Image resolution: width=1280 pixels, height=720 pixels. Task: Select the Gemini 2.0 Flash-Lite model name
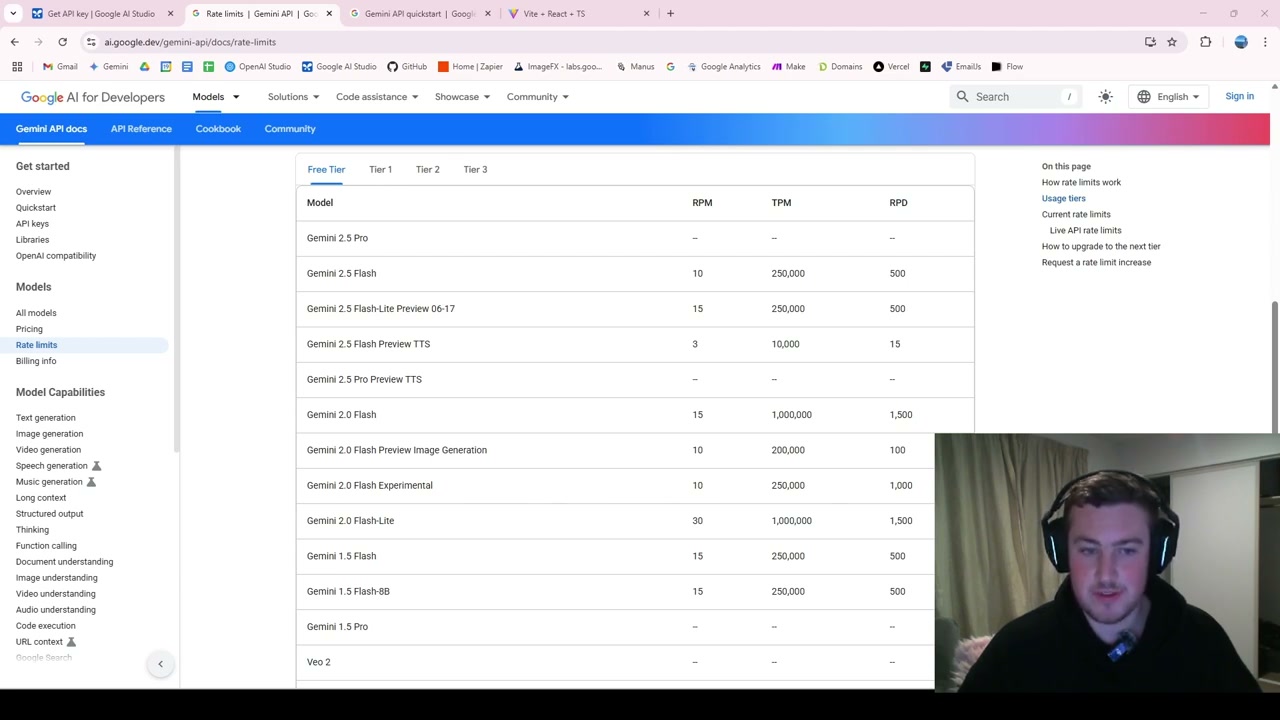point(350,521)
